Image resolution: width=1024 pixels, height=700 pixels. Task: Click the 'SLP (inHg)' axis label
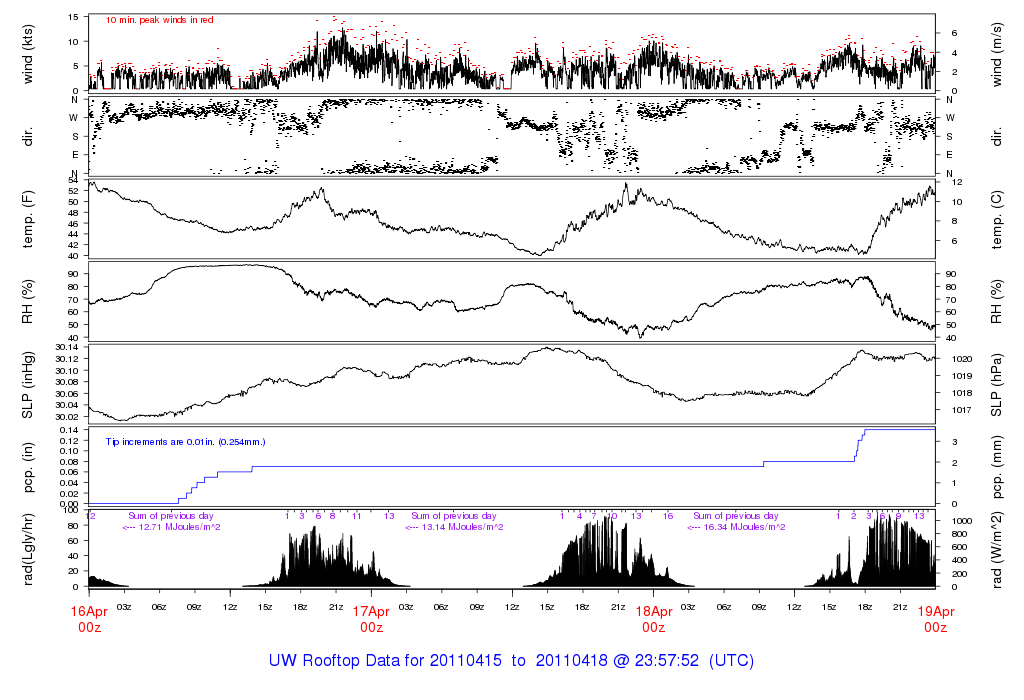(28, 385)
